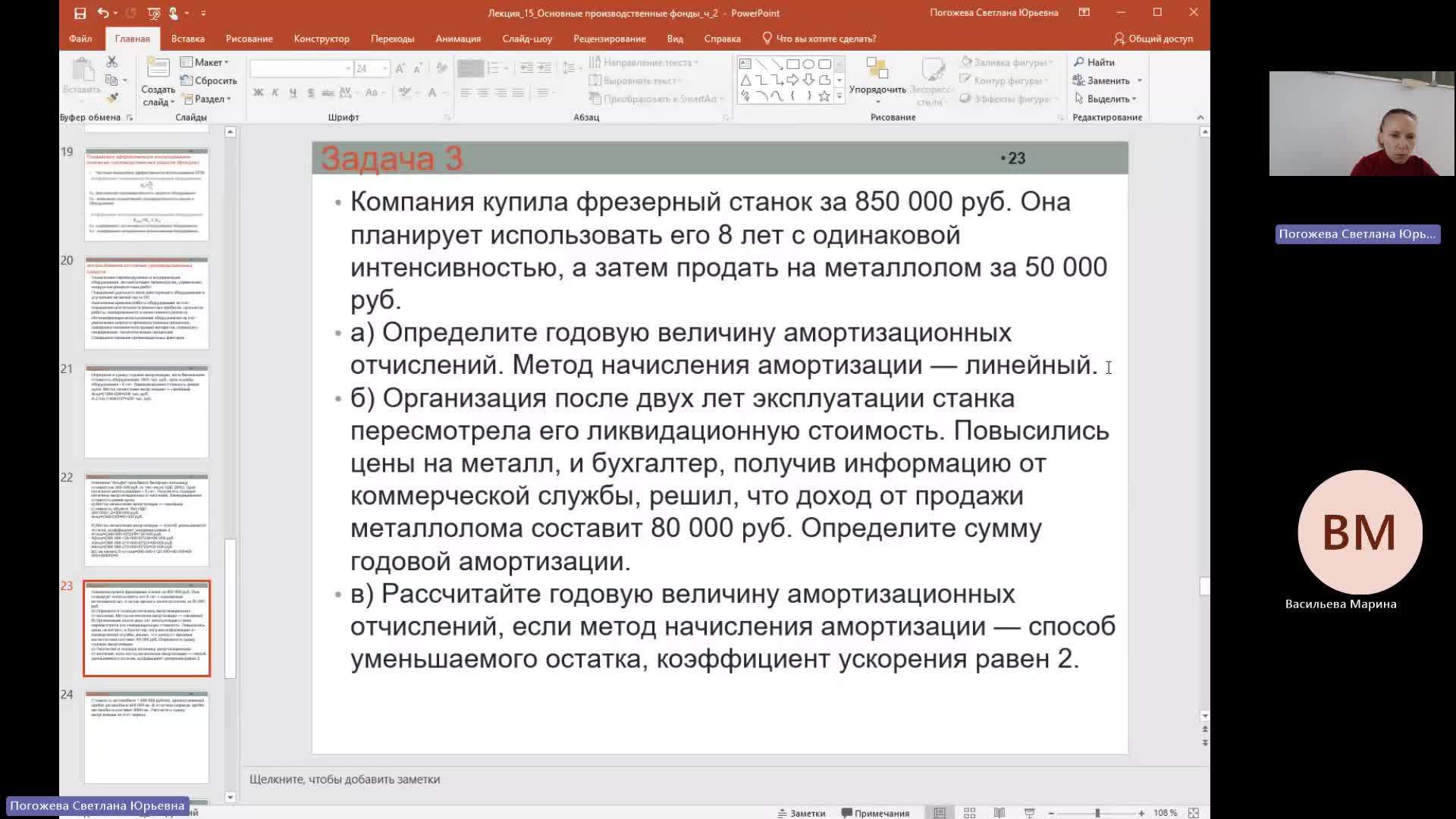Toggle strikethrough formatting
The image size is (1456, 819).
click(x=328, y=93)
